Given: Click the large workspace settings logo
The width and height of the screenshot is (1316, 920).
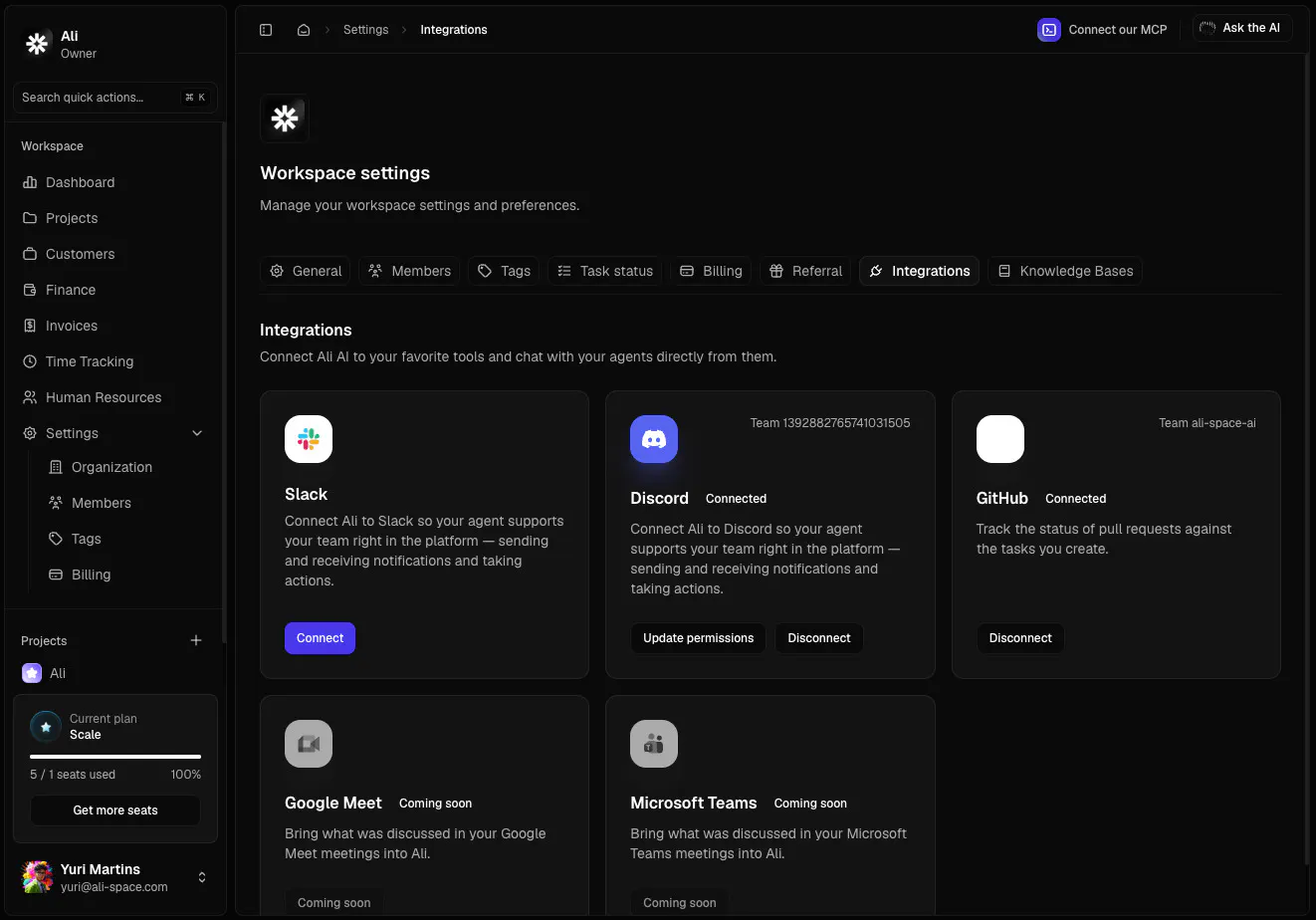Looking at the screenshot, I should [x=285, y=118].
